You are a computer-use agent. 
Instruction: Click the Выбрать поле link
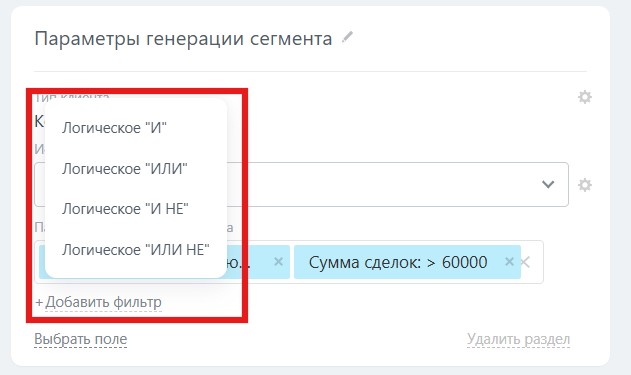pyautogui.click(x=80, y=339)
